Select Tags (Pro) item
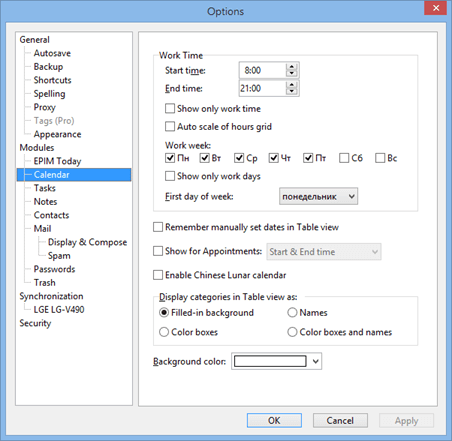 tap(54, 121)
